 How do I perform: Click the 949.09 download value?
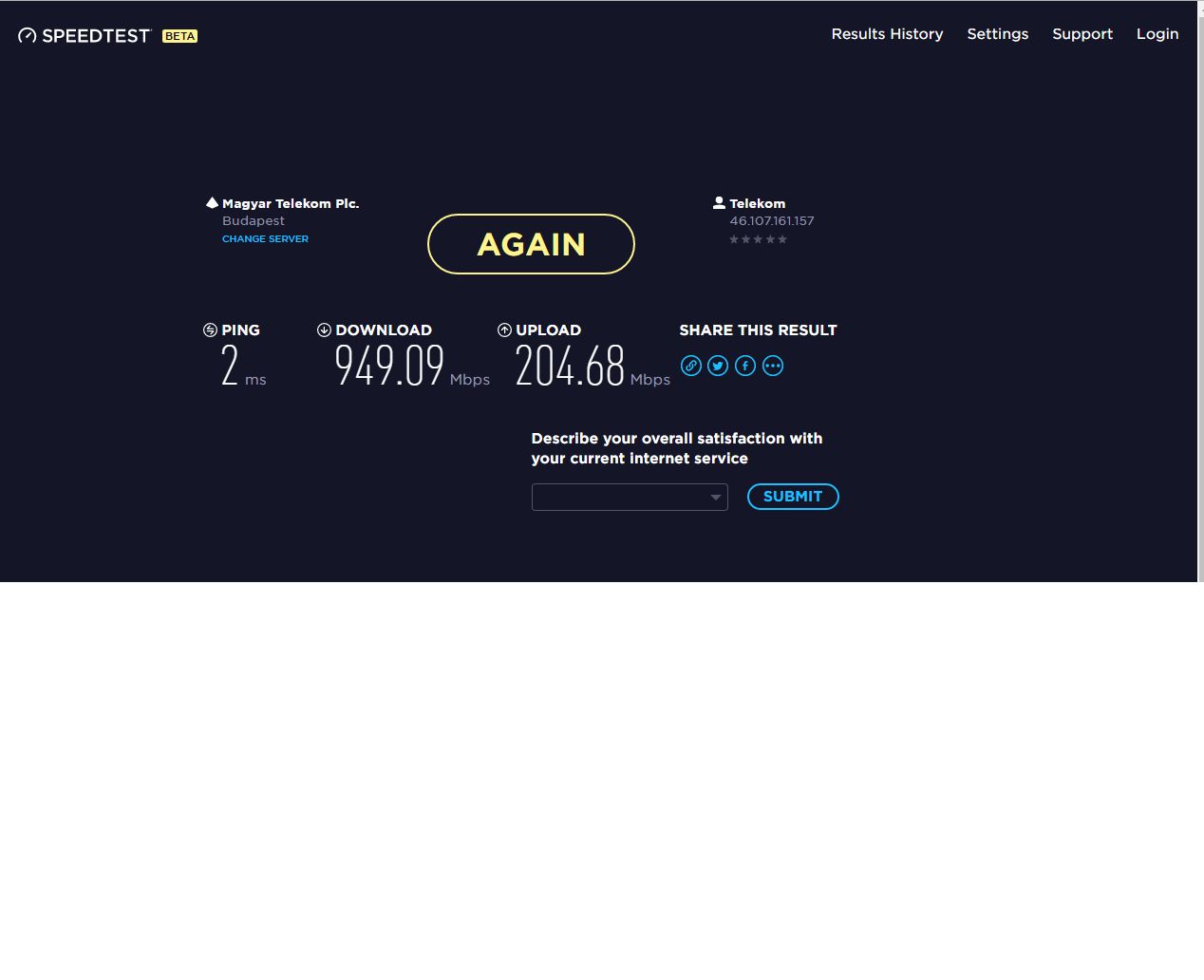(x=389, y=366)
